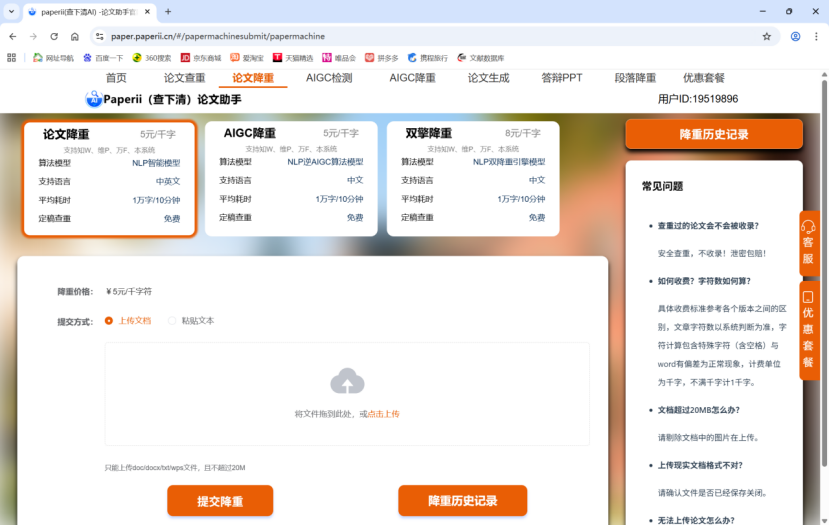The width and height of the screenshot is (830, 526).
Task: Open the 论文生成 nav tab
Action: pos(488,78)
